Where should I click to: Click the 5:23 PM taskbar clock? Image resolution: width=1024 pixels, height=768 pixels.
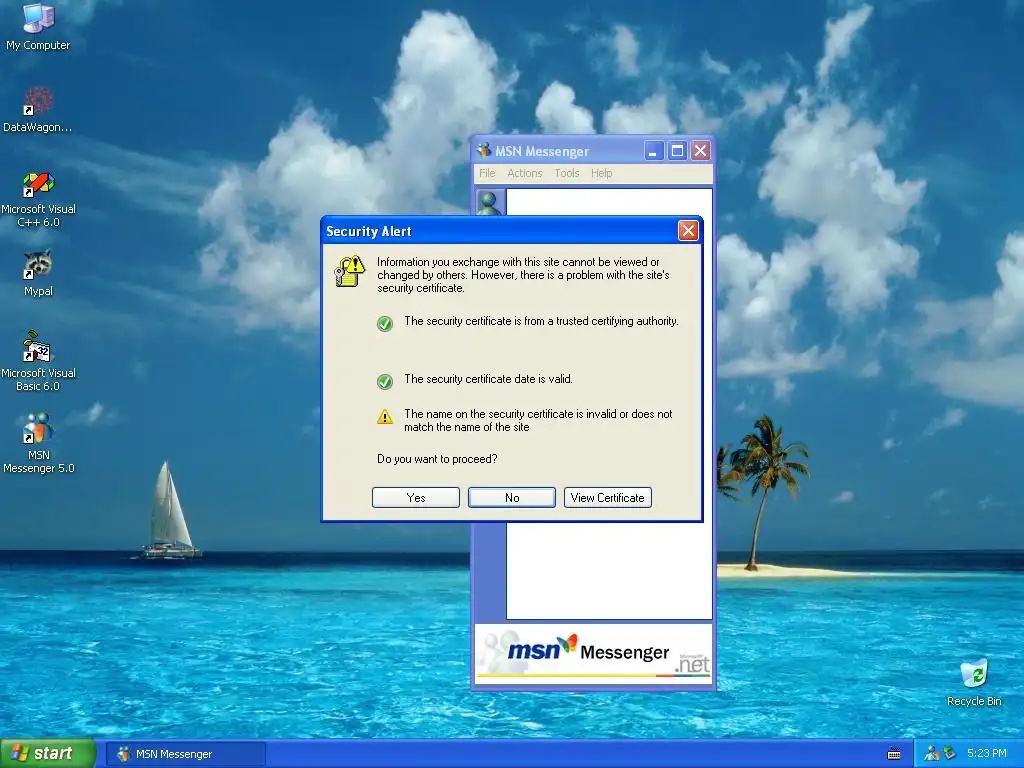986,754
